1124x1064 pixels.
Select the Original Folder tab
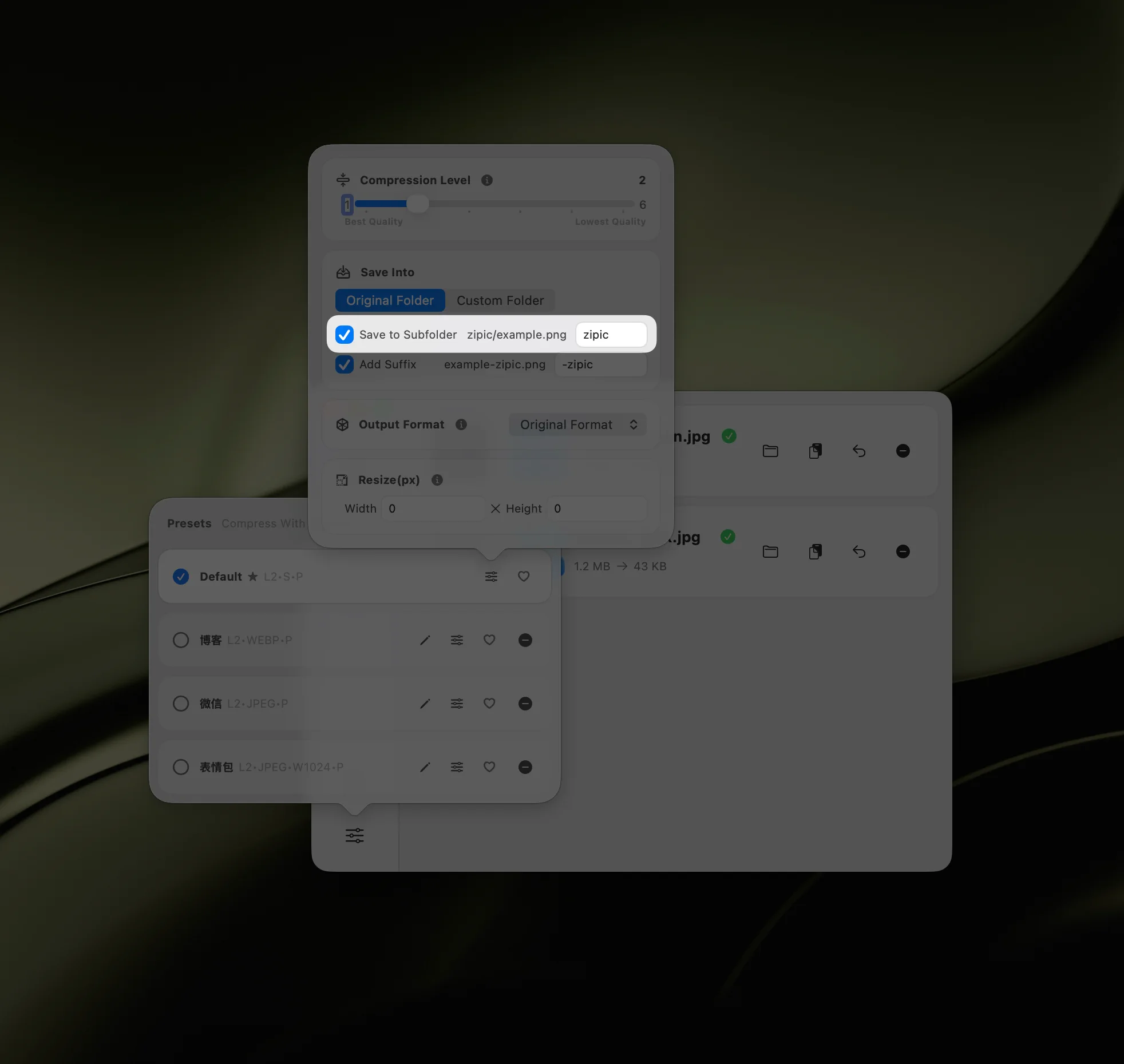coord(390,300)
